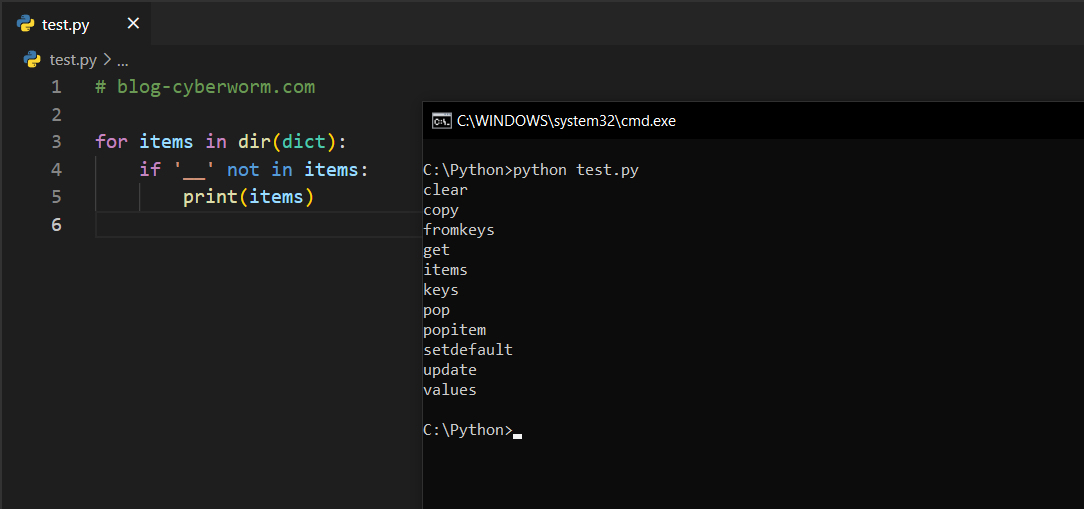
Task: Click the 'python test.py' command in terminal
Action: (575, 170)
